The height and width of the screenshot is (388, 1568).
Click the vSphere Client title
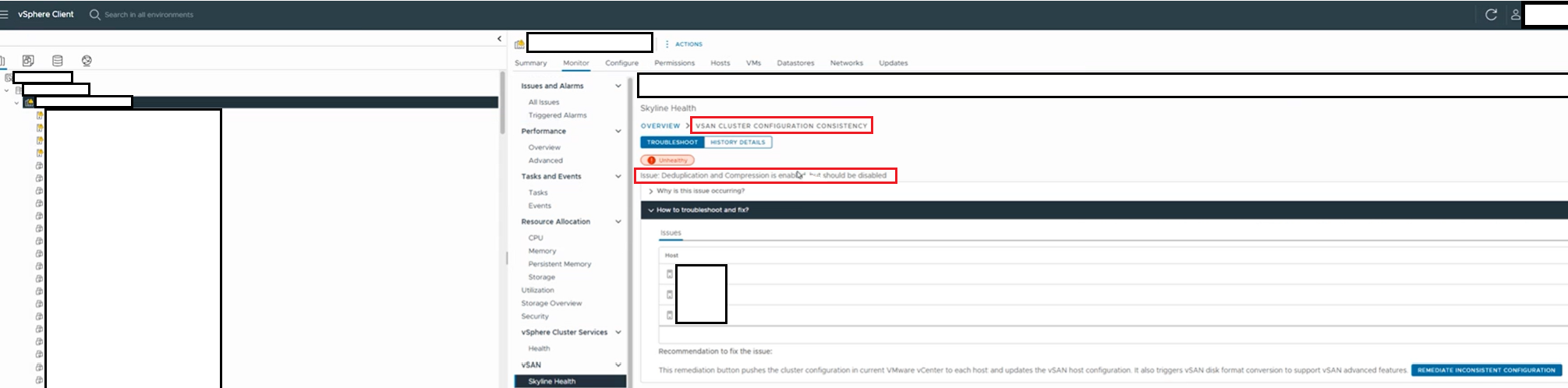click(46, 15)
